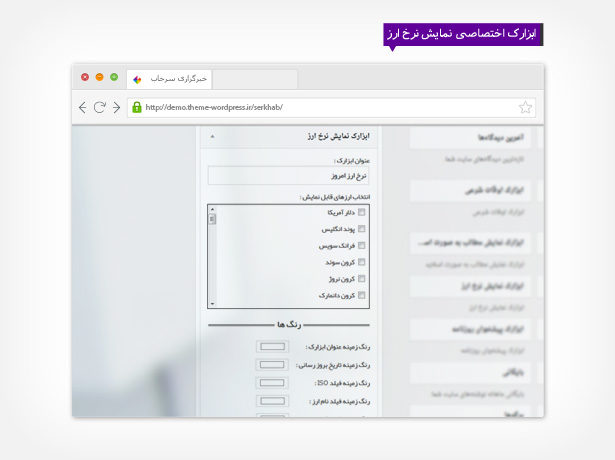Close the browser window with the red button

point(85,77)
